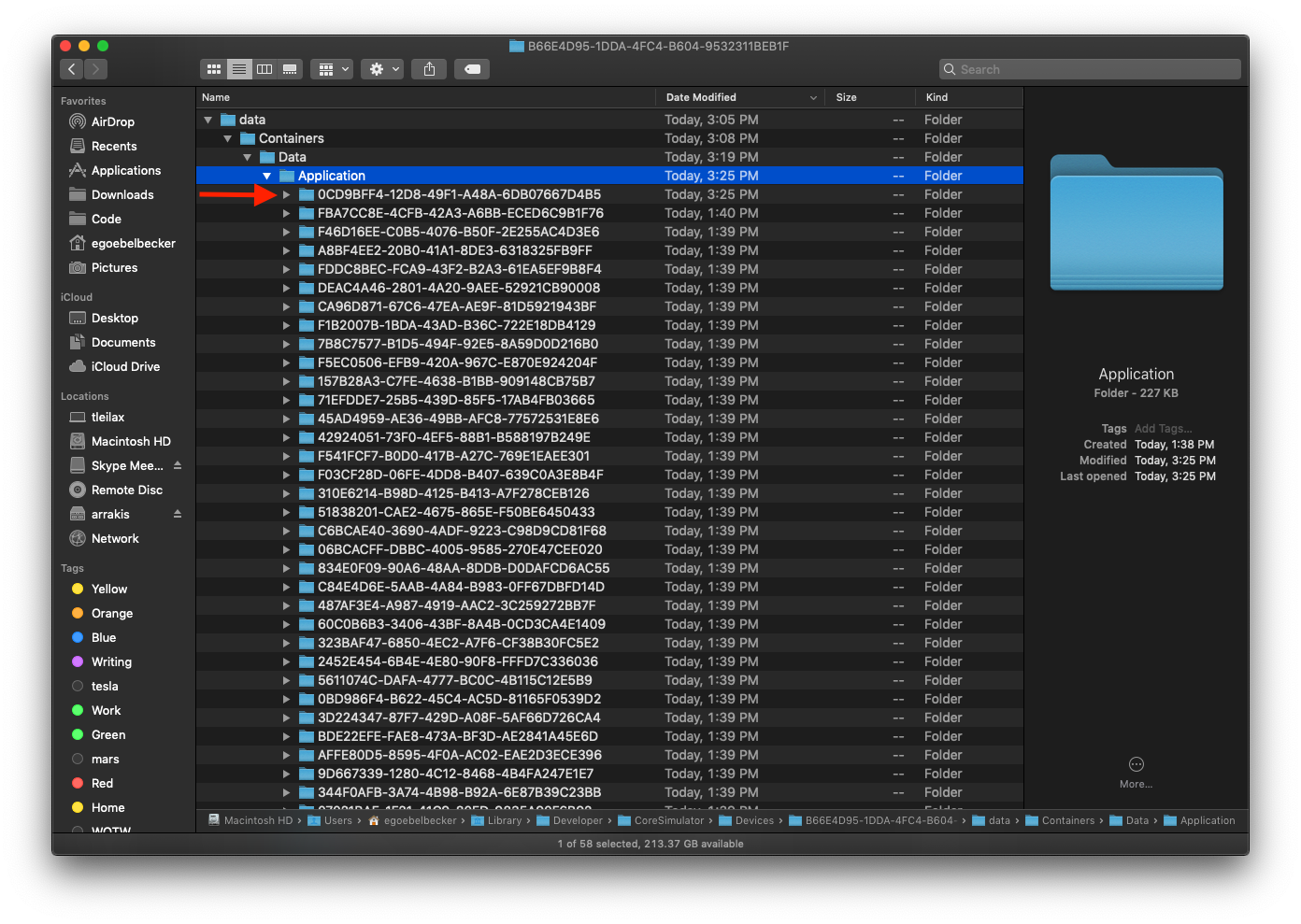Filter by the Yellow tag

pyautogui.click(x=108, y=589)
